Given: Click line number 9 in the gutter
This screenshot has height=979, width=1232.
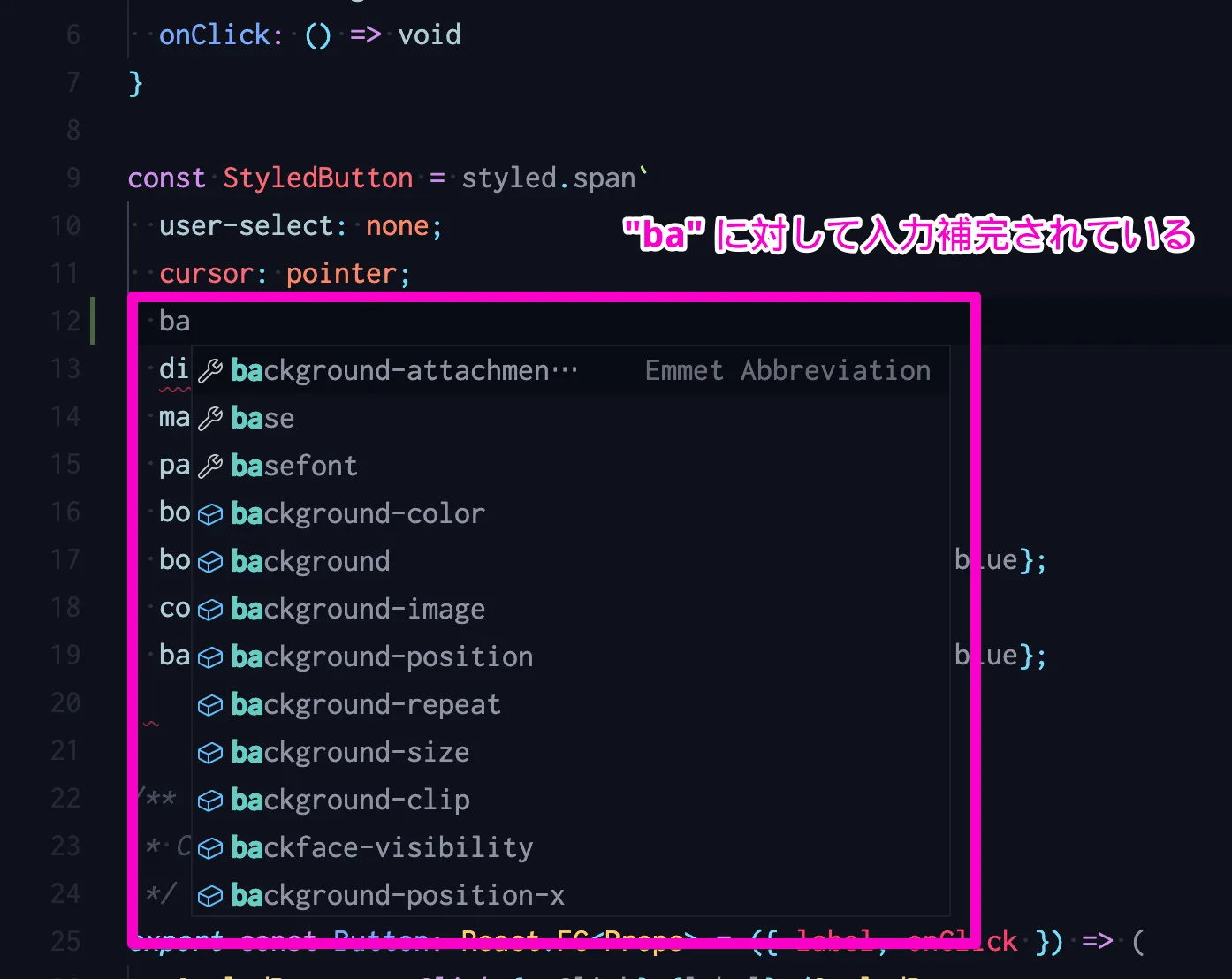Looking at the screenshot, I should [72, 178].
